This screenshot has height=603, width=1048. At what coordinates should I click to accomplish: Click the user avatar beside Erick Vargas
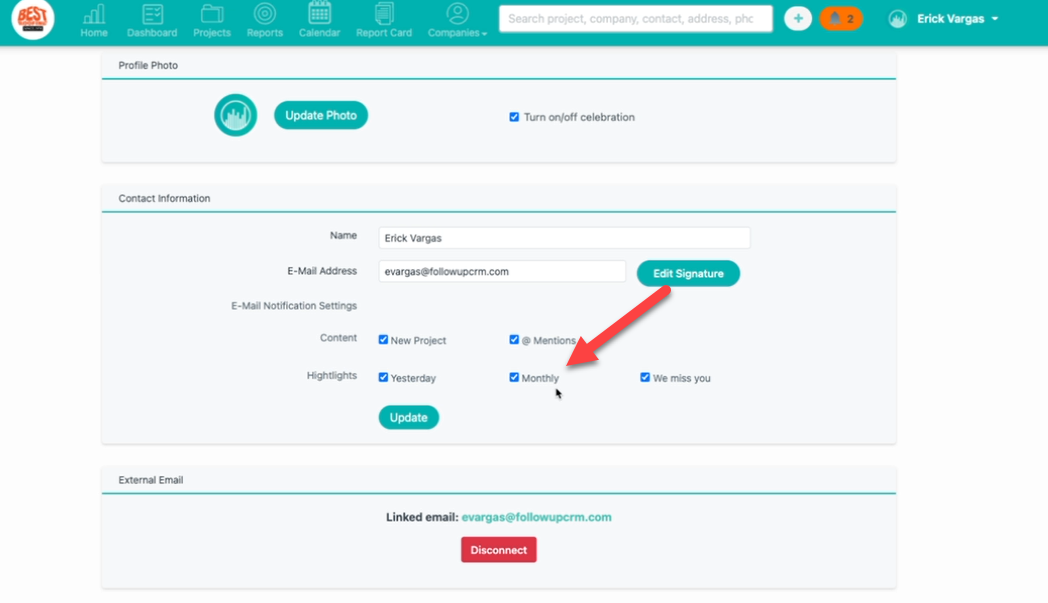(898, 19)
